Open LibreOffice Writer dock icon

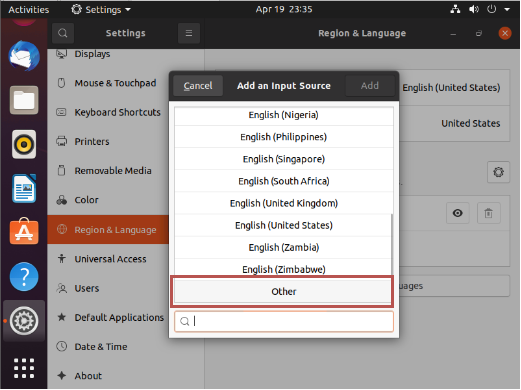click(x=24, y=188)
